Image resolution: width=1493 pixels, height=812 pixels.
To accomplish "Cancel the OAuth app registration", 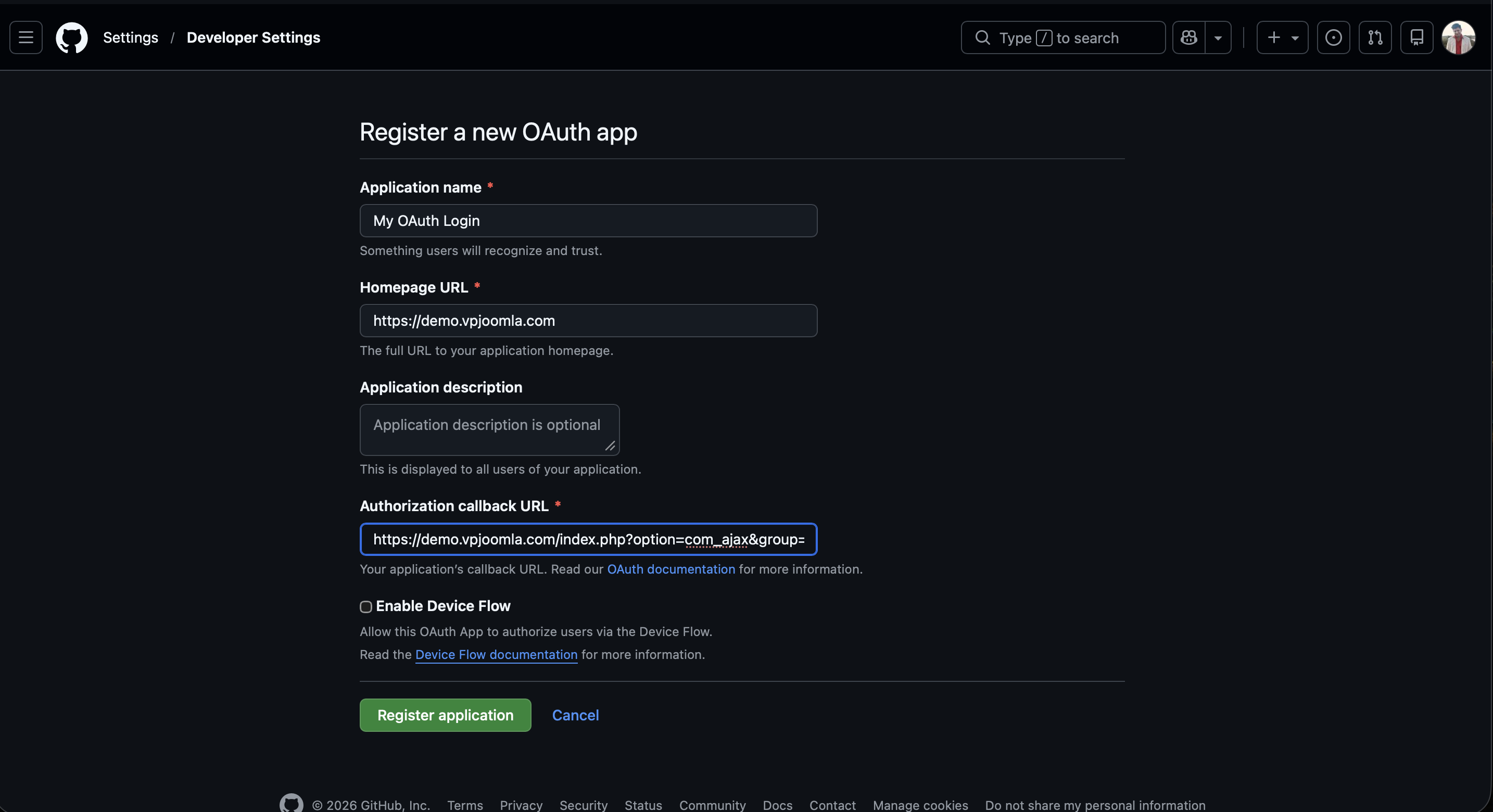I will click(576, 715).
